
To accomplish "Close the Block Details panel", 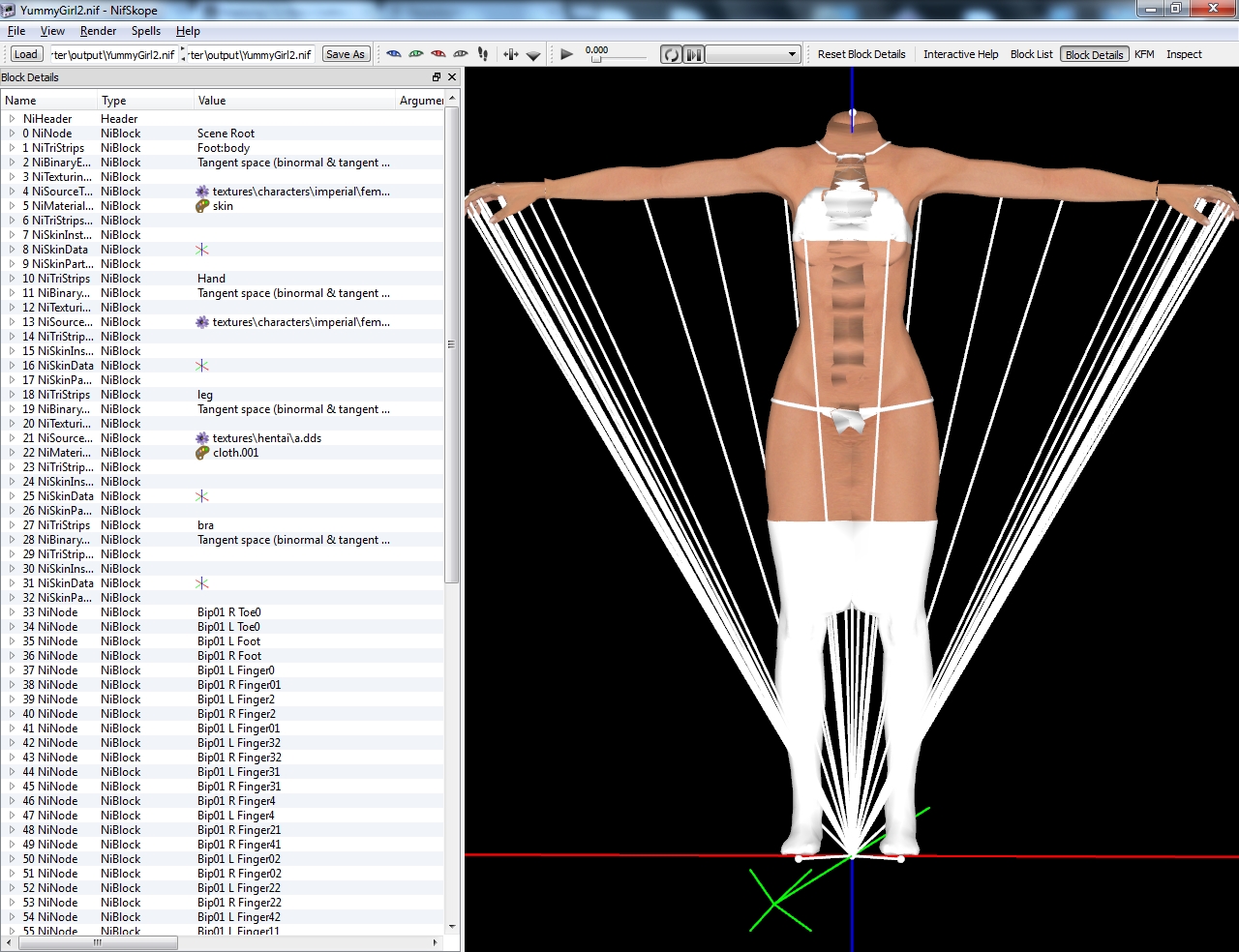I will pos(451,77).
